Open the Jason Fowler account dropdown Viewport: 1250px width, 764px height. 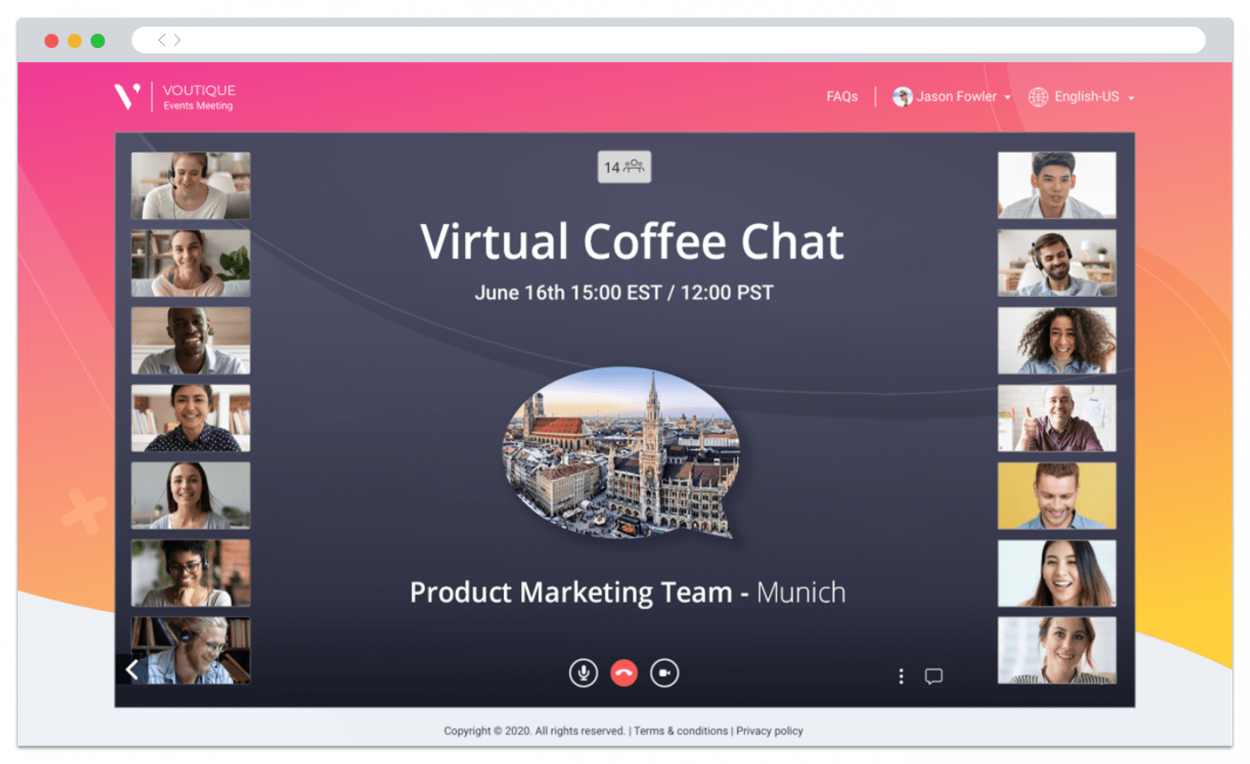952,97
